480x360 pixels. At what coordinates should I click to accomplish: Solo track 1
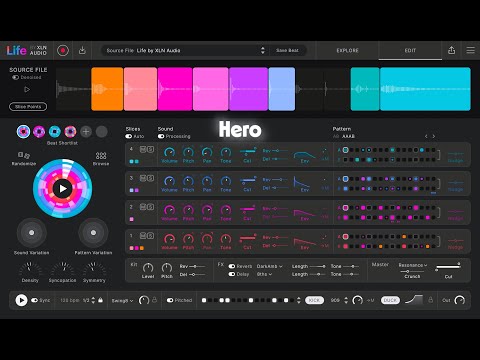tap(150, 236)
